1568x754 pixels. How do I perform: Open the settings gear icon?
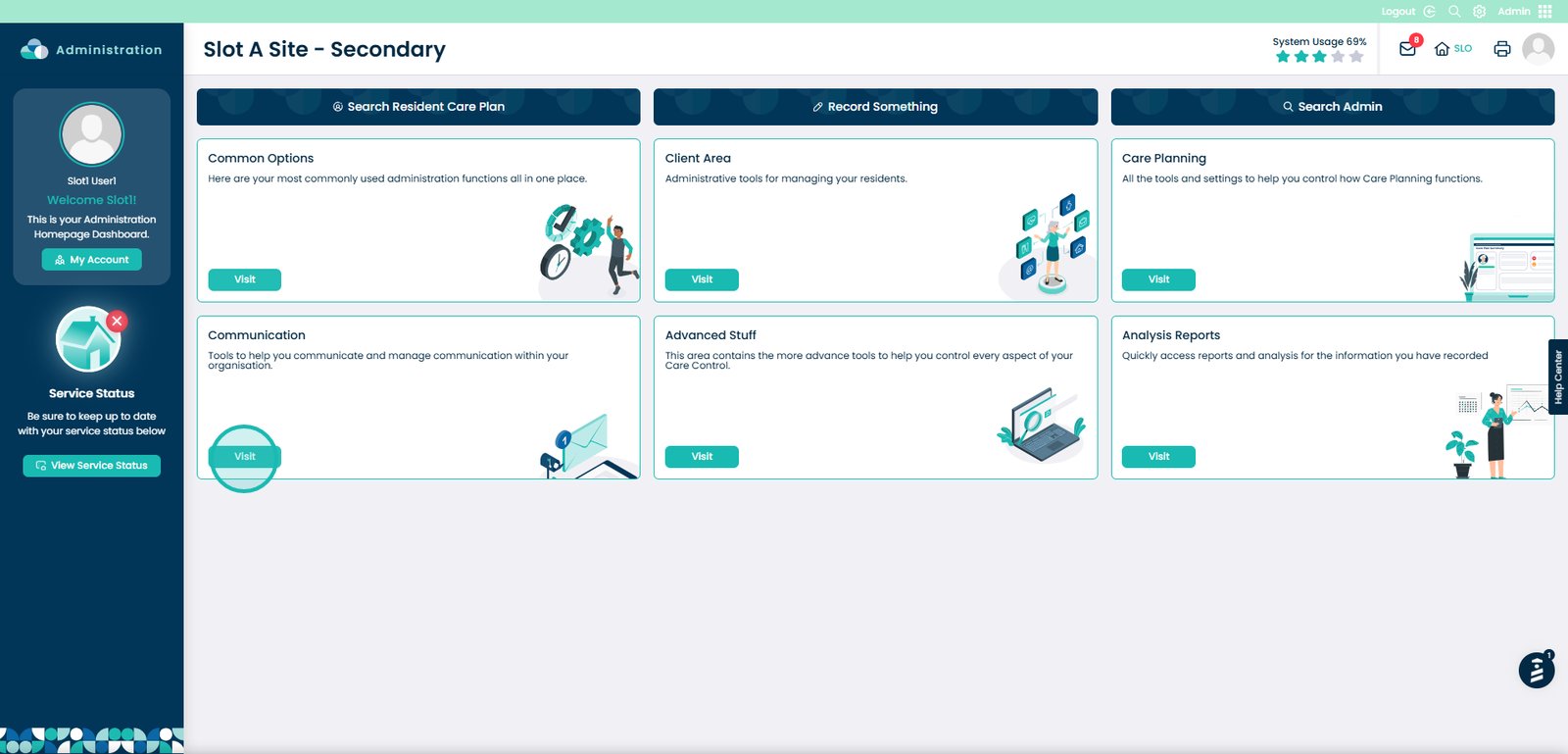click(x=1480, y=12)
